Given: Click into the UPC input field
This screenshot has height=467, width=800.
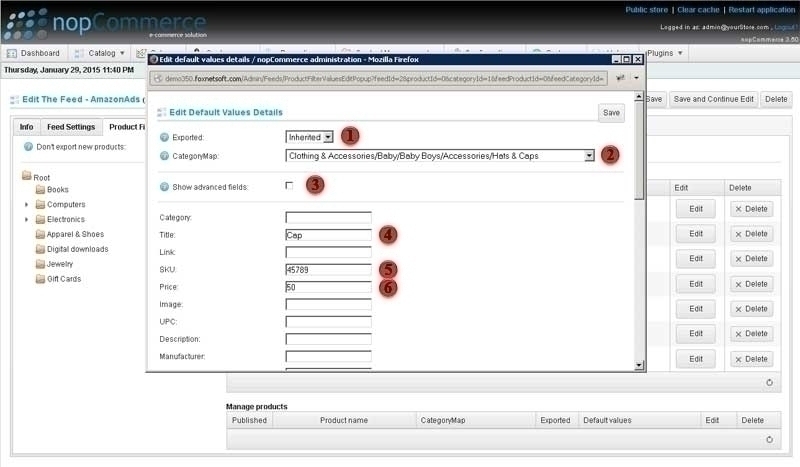Looking at the screenshot, I should [329, 322].
